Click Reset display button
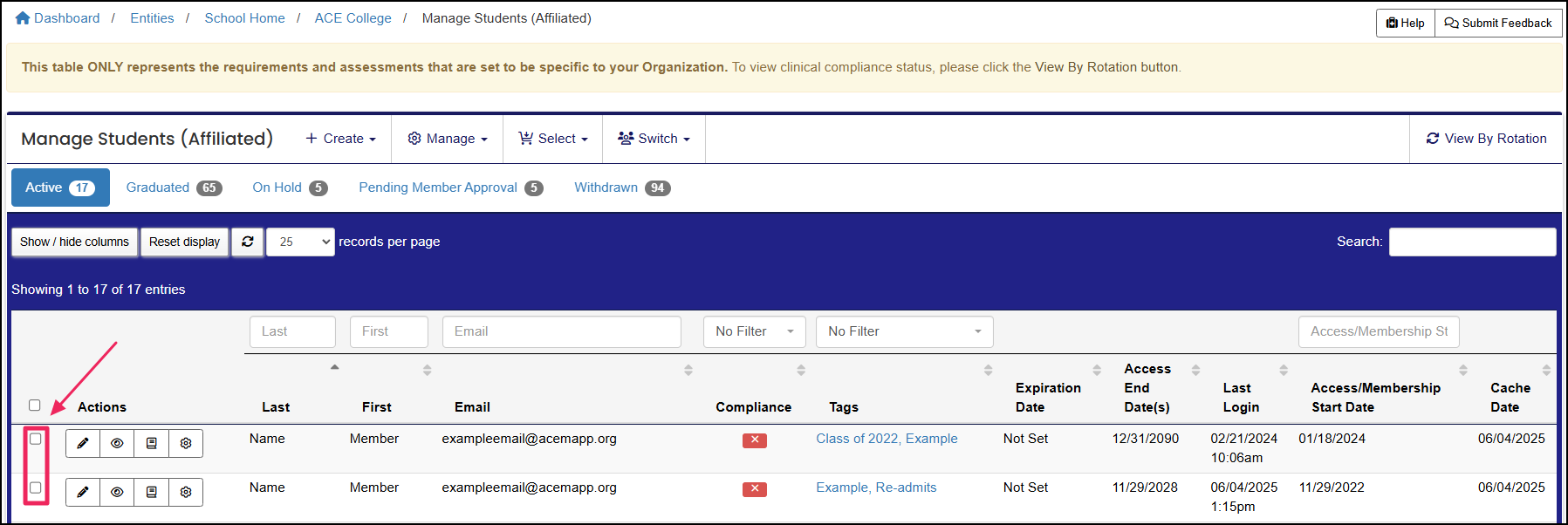Viewport: 1568px width, 525px height. [x=184, y=242]
